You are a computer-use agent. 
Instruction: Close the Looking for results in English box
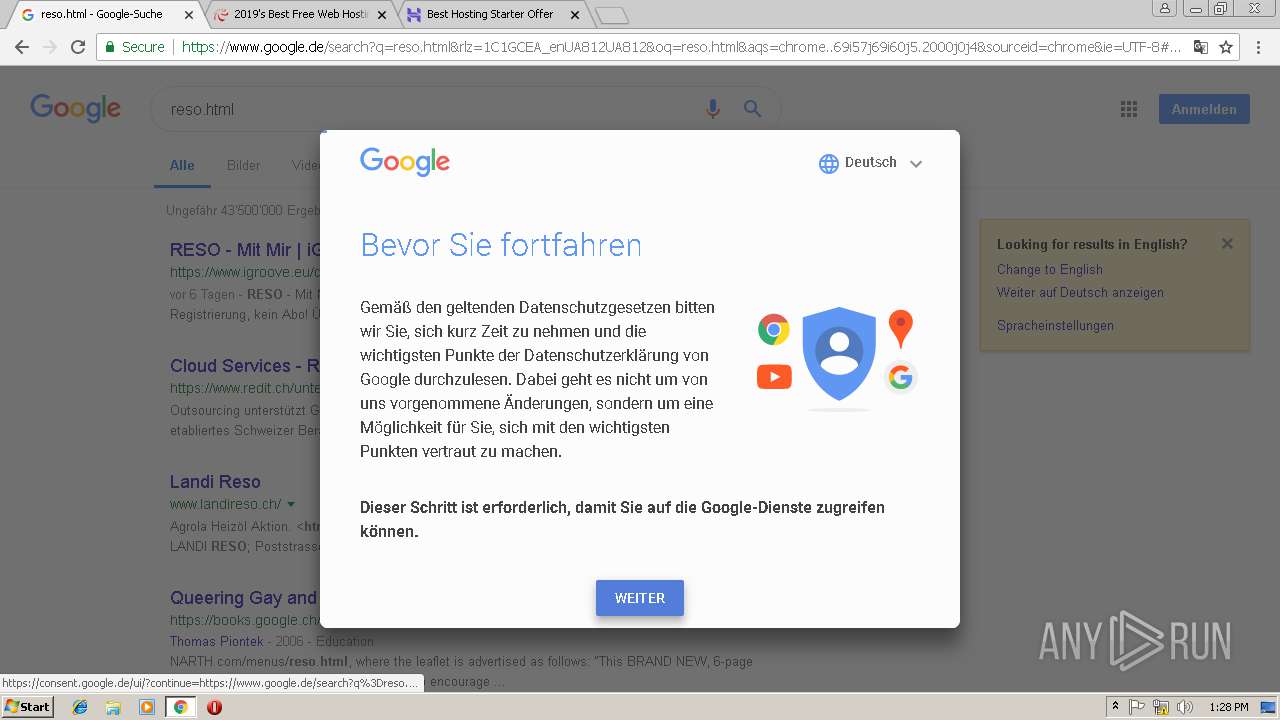pyautogui.click(x=1227, y=244)
